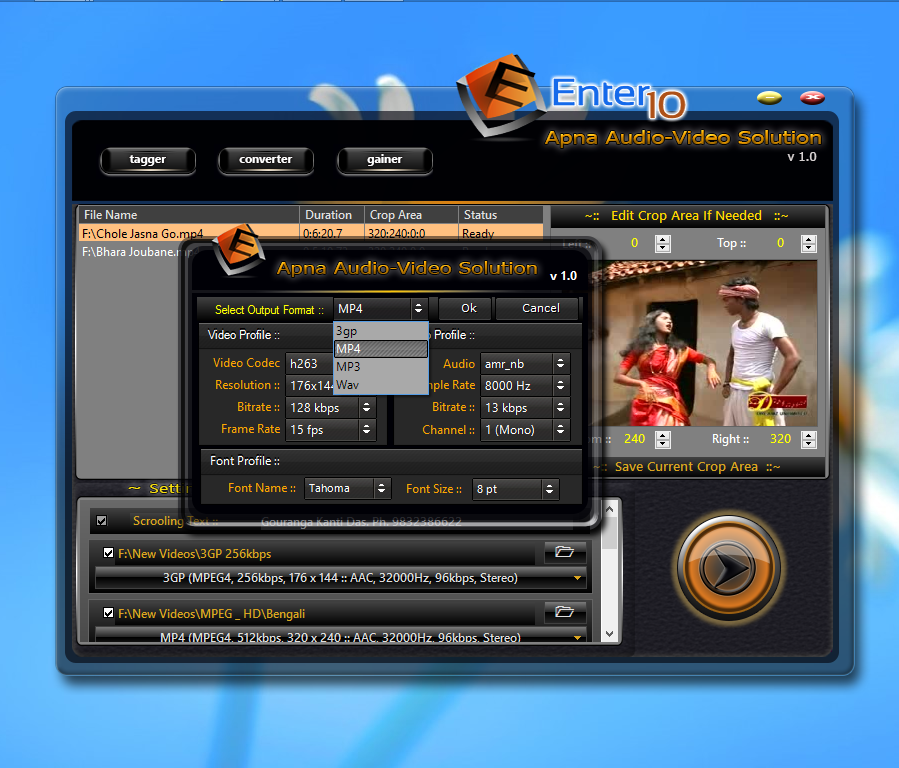Open the Select Output Format dropdown

[419, 309]
